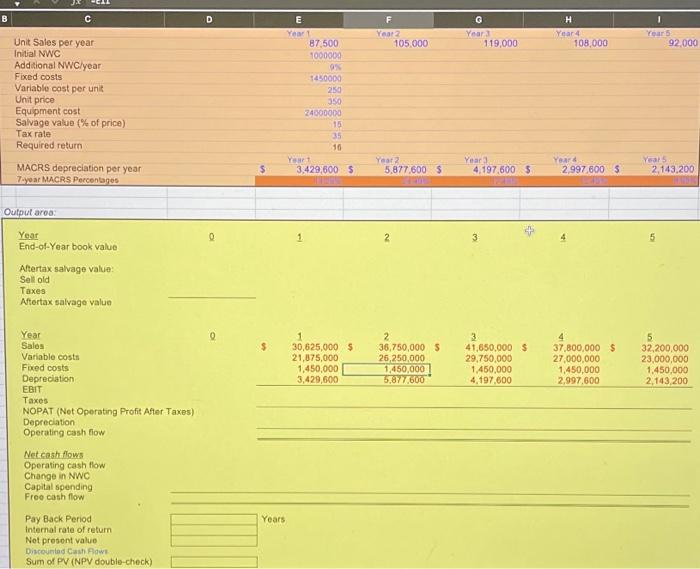Select the 'Sell old' row label
The width and height of the screenshot is (700, 569).
(34, 280)
